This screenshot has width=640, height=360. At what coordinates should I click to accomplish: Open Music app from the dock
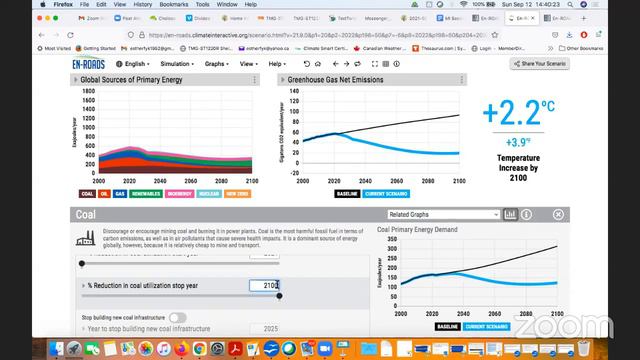[164, 349]
